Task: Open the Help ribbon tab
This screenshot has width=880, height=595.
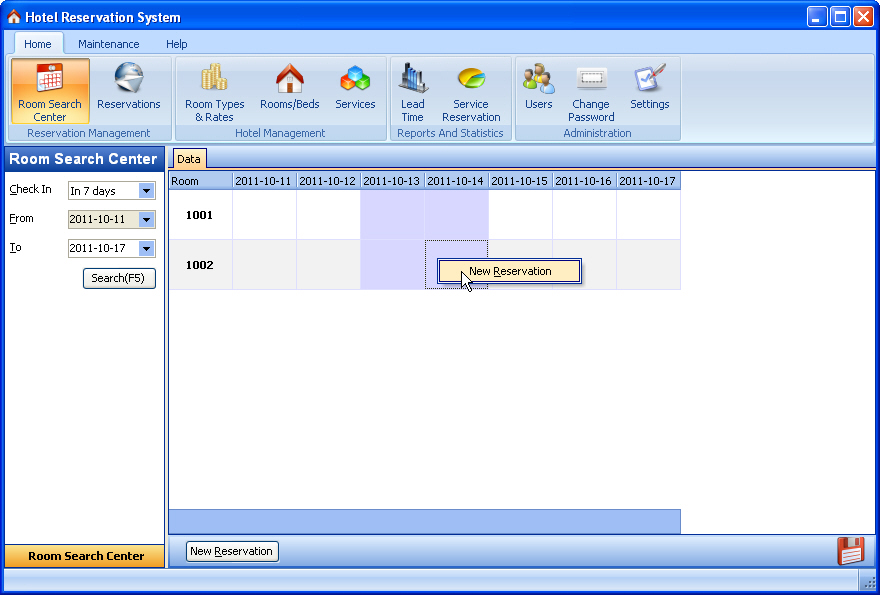Action: (177, 44)
